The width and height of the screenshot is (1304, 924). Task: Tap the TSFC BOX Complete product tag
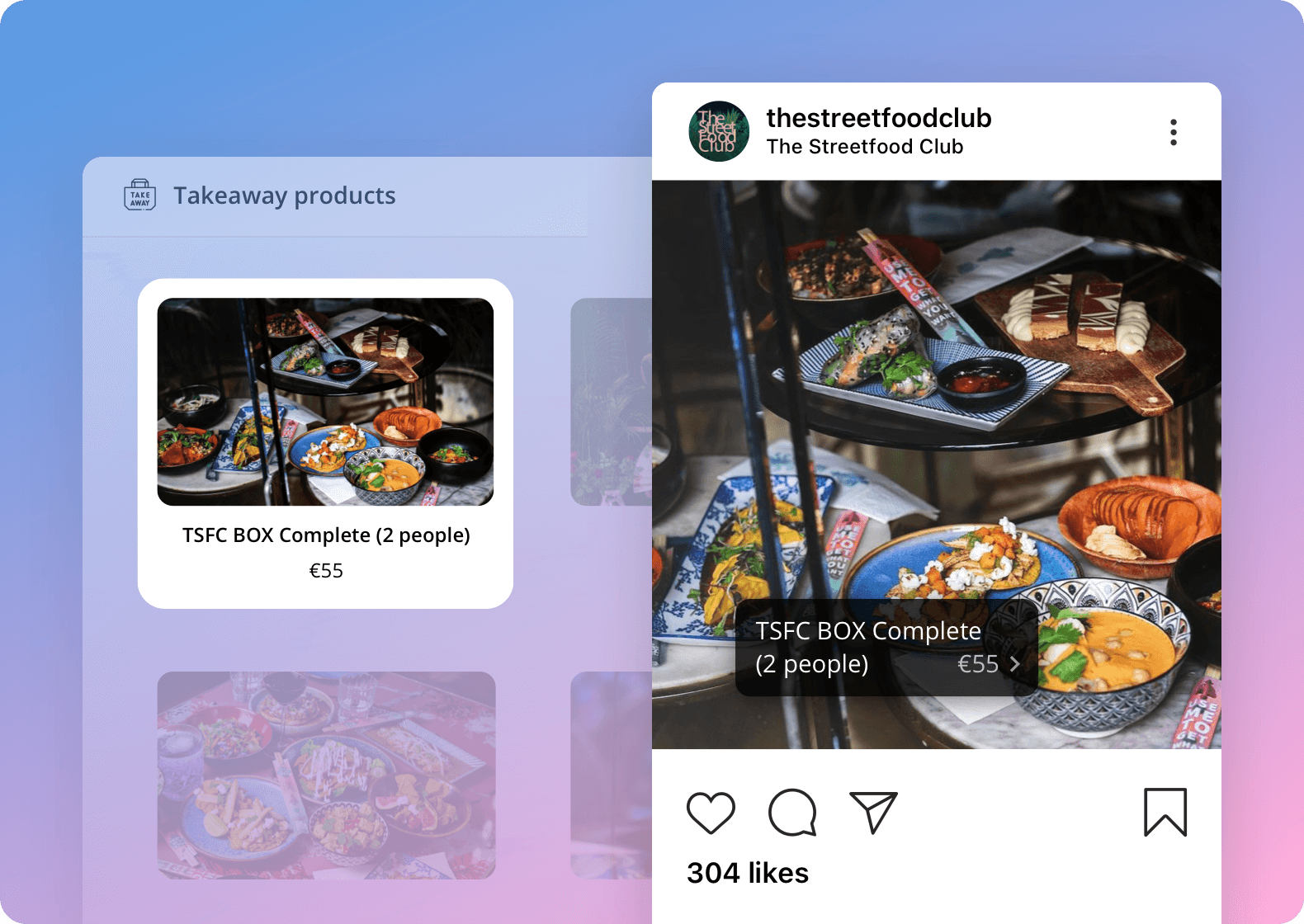click(x=886, y=648)
